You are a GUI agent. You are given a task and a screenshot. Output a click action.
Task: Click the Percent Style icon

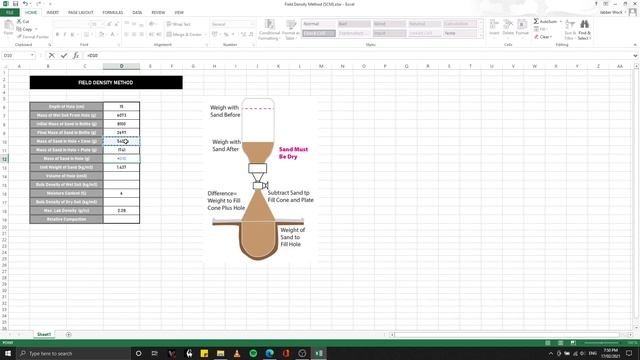[x=226, y=34]
